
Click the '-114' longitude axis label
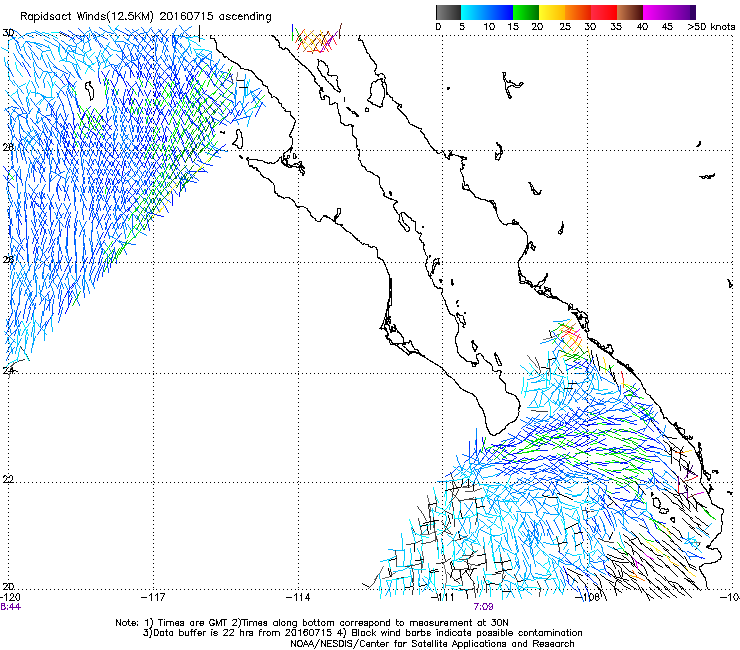click(298, 597)
